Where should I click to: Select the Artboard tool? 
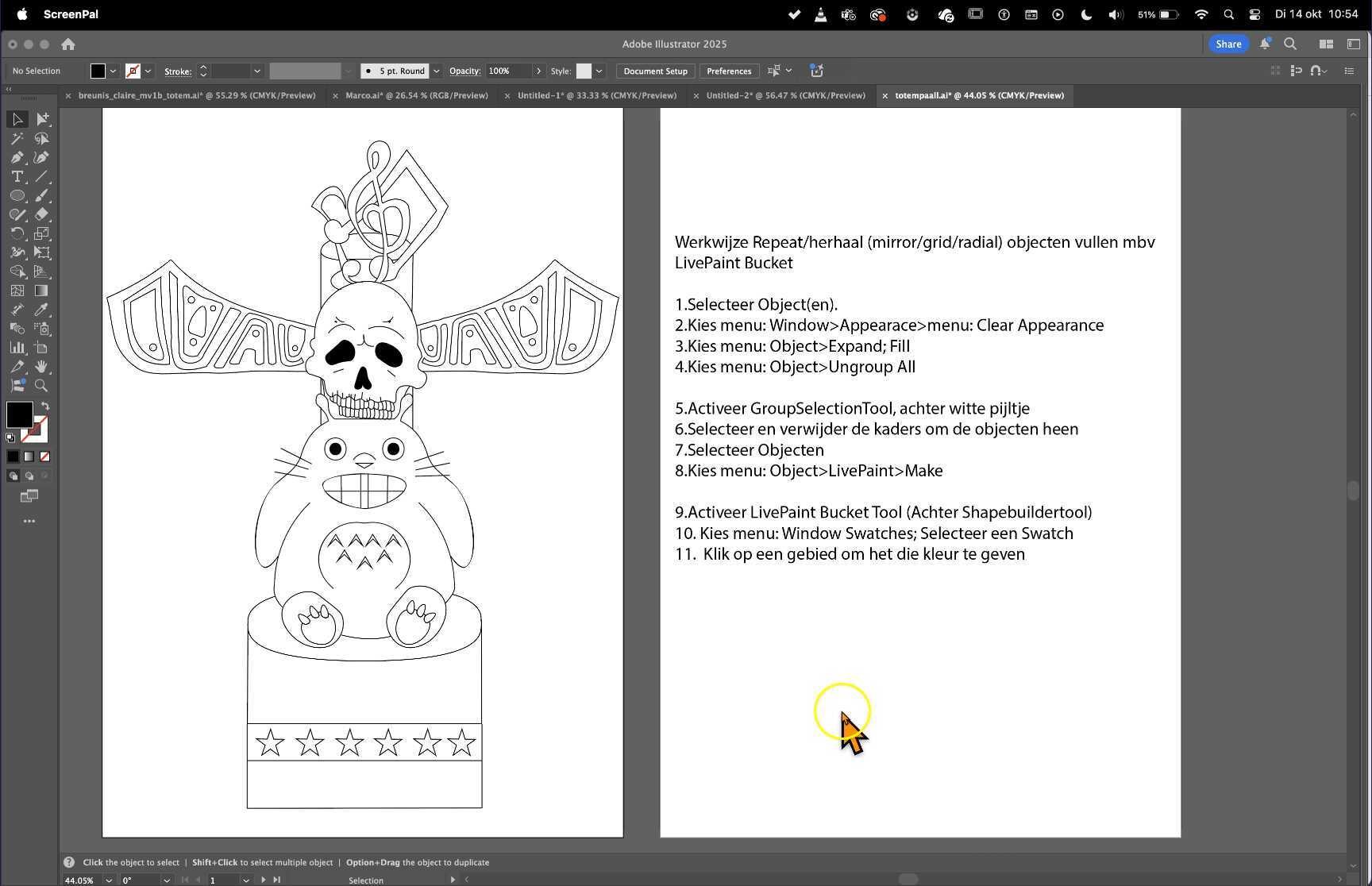coord(41,348)
